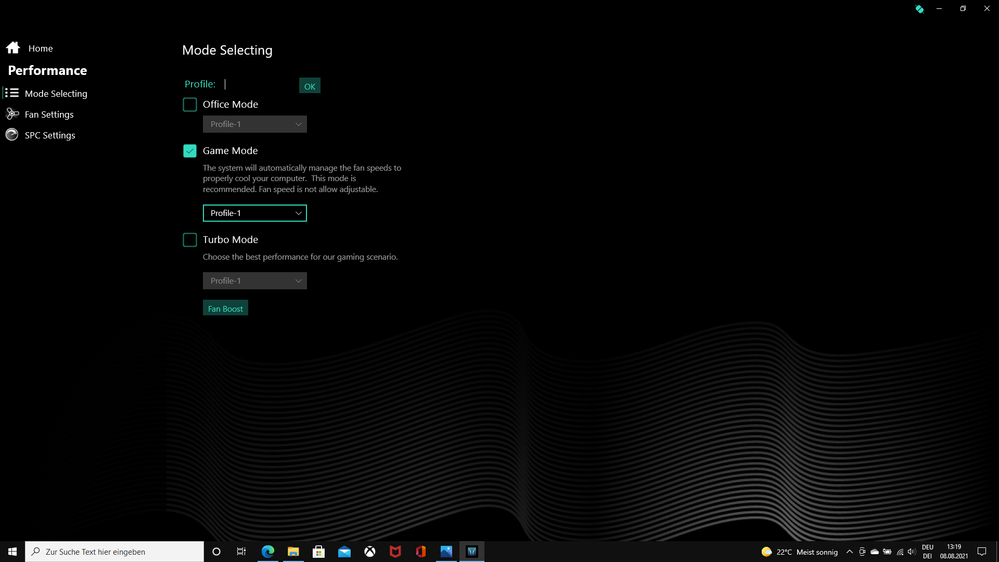This screenshot has width=999, height=562.
Task: Open Fan Settings fan icon
Action: (x=12, y=114)
